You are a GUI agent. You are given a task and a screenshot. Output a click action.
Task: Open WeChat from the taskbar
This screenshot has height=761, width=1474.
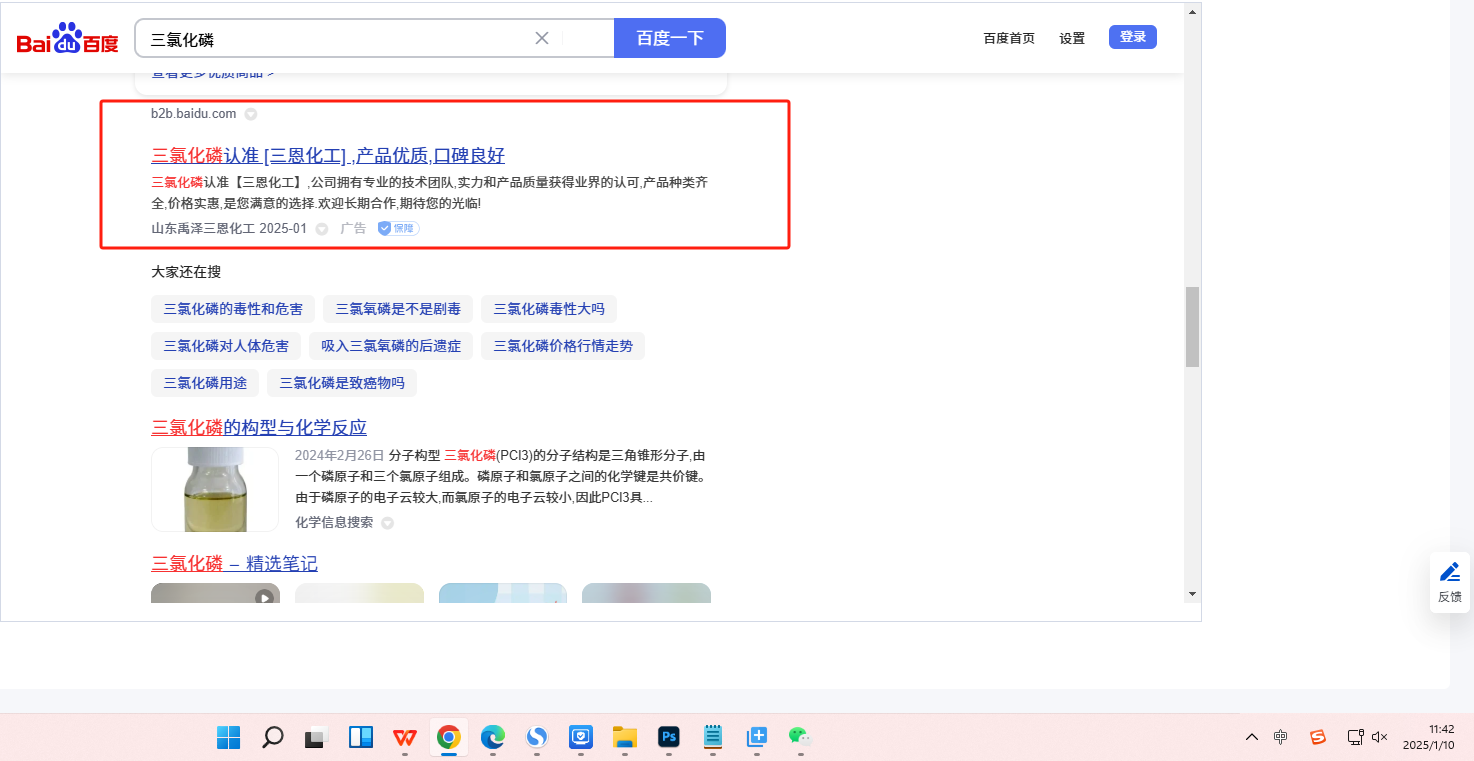pos(798,738)
